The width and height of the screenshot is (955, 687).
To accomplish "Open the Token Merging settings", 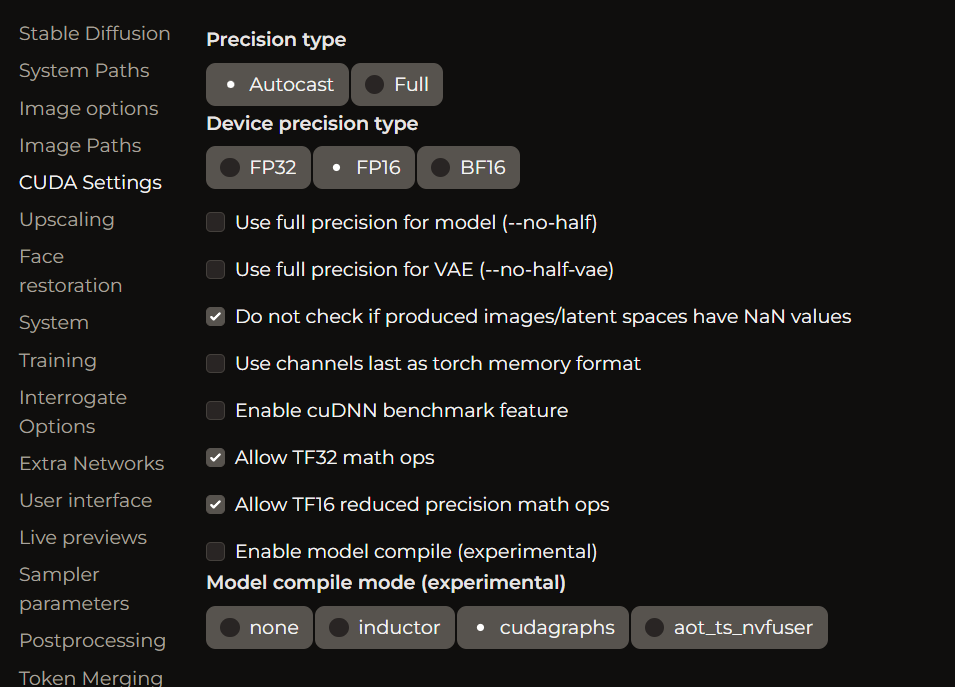I will [90, 677].
